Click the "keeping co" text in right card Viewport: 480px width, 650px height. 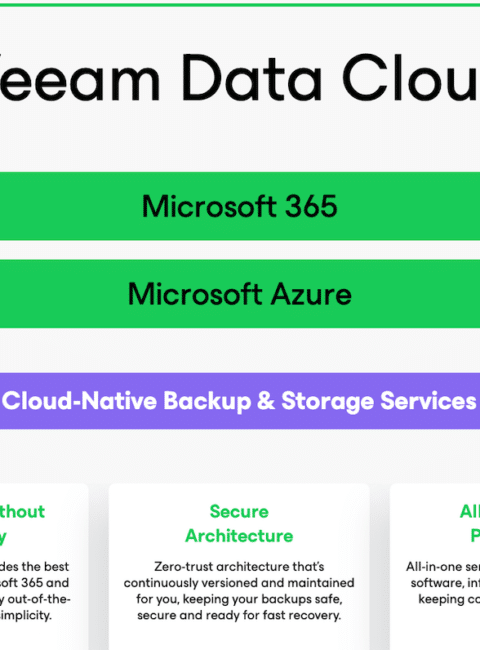[x=449, y=599]
